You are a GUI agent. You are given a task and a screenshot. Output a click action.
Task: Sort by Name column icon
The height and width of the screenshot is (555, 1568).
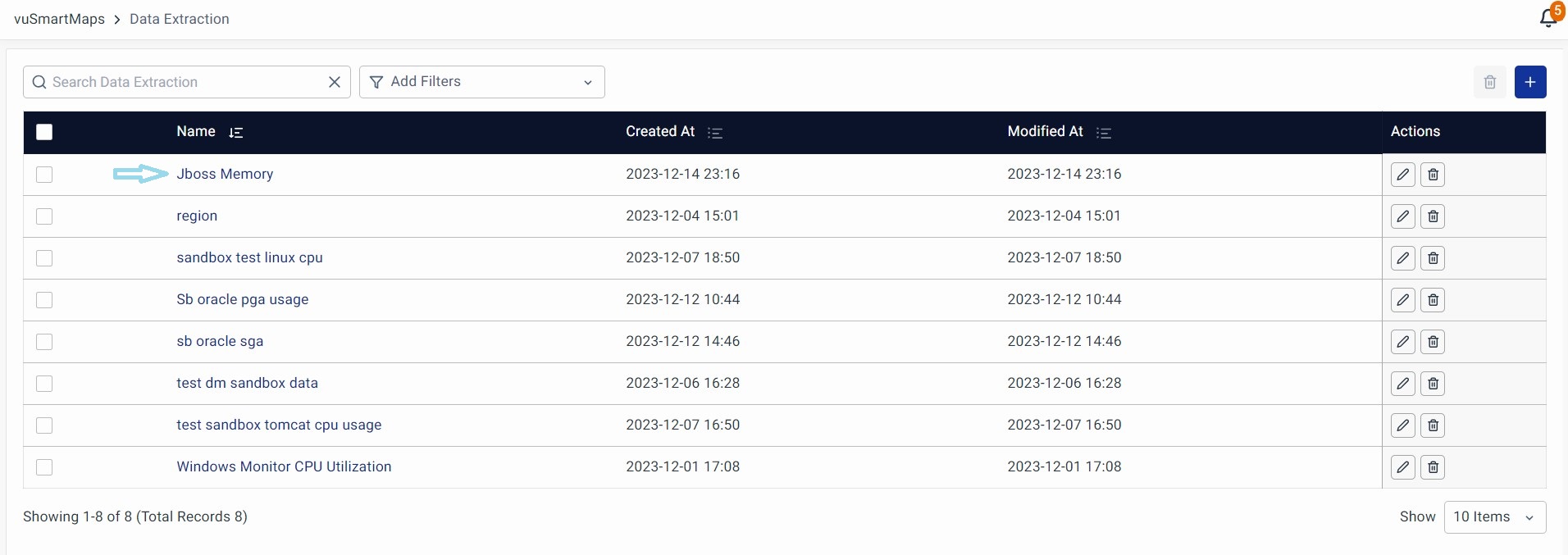[x=235, y=133]
